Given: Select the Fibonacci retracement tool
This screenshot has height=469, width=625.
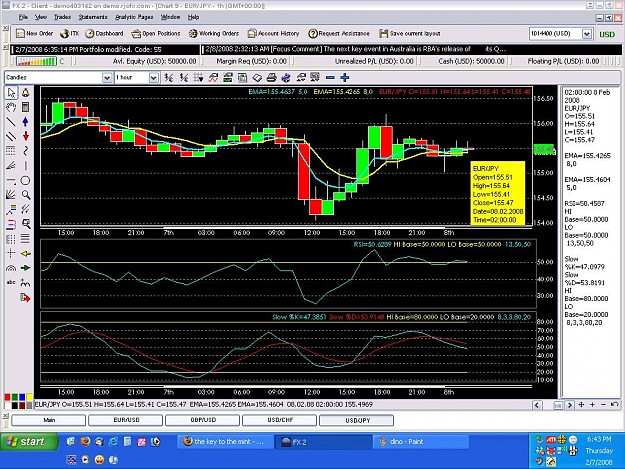Looking at the screenshot, I should (x=11, y=151).
